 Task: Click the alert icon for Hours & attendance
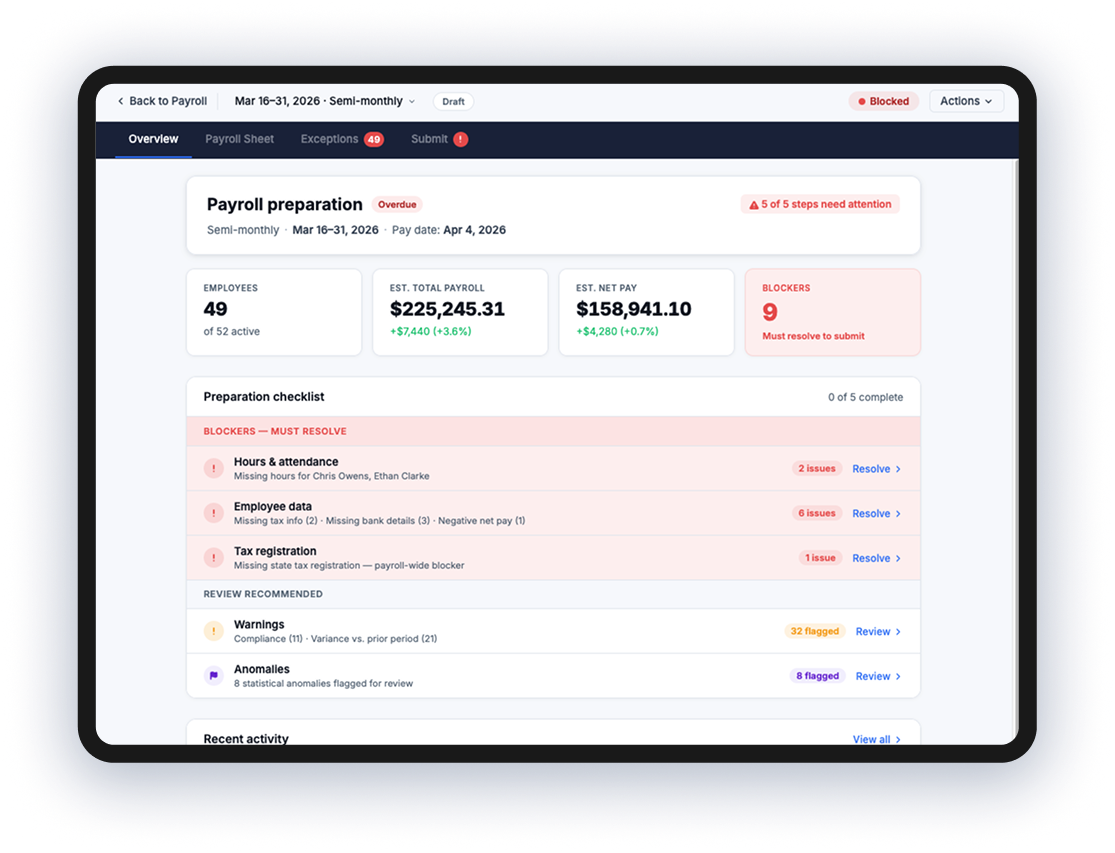click(213, 468)
